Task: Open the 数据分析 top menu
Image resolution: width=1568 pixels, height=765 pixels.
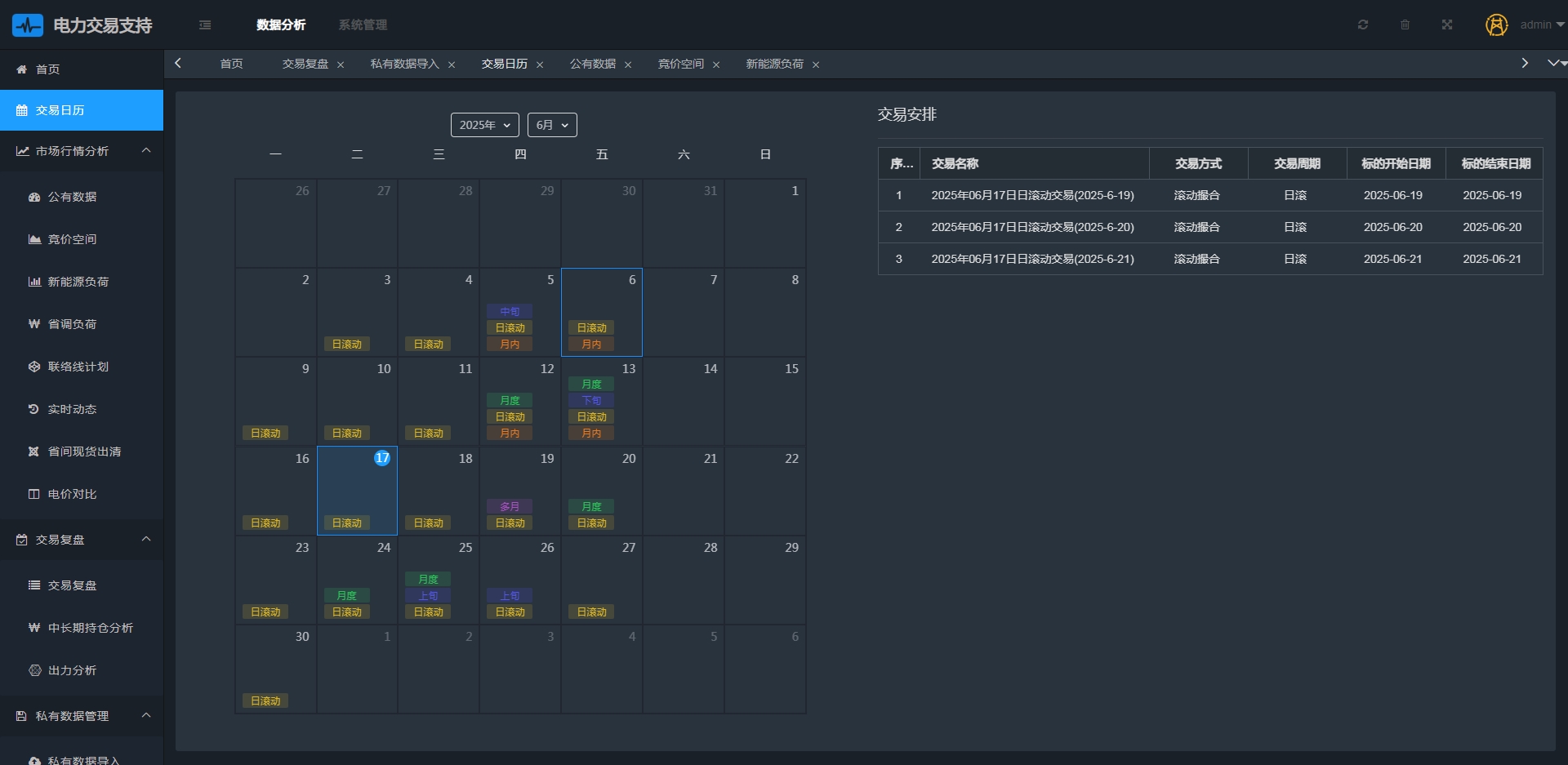Action: pos(281,25)
